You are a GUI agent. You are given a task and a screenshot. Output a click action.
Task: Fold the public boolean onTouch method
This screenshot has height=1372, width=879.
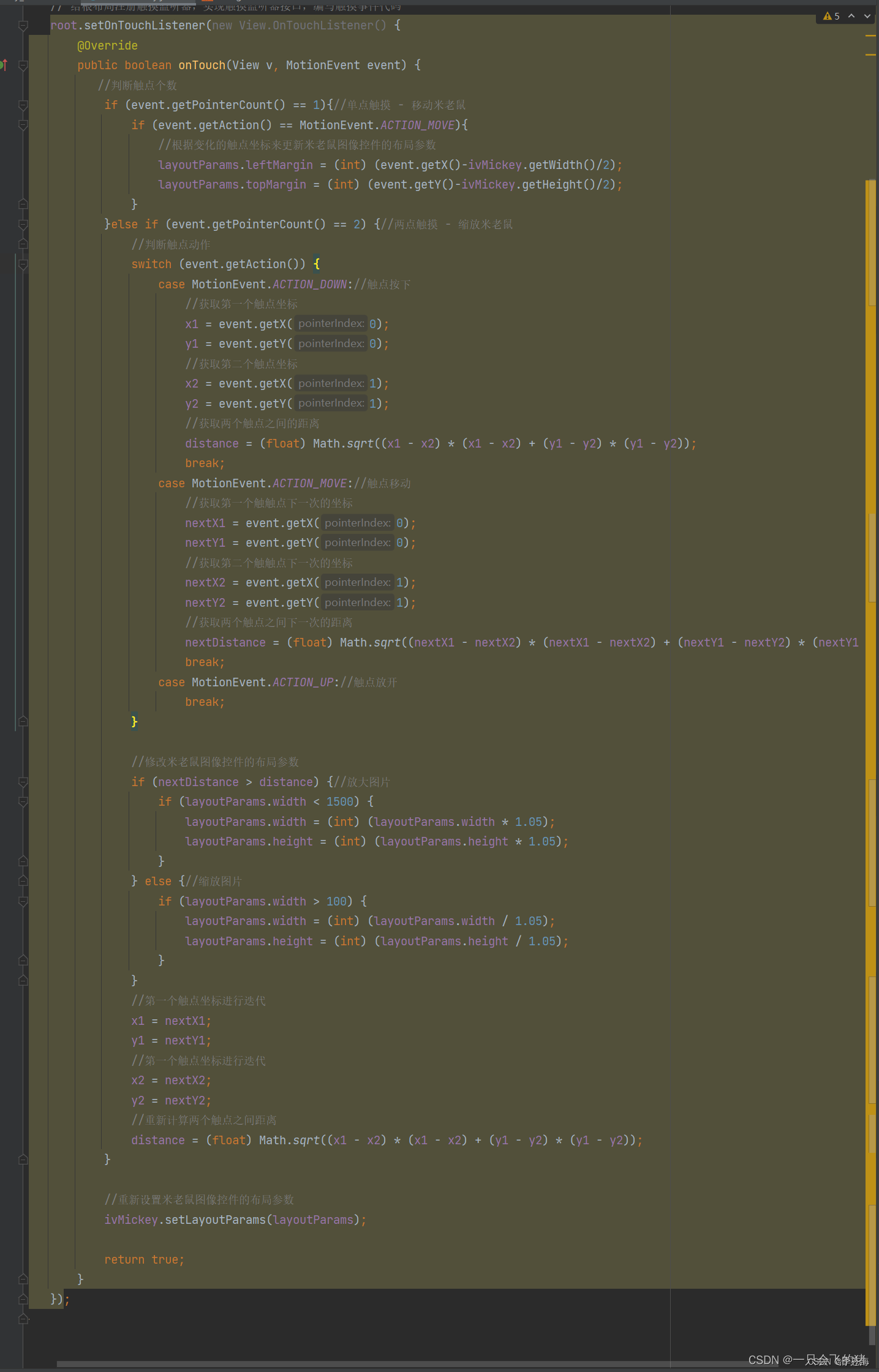coord(23,65)
